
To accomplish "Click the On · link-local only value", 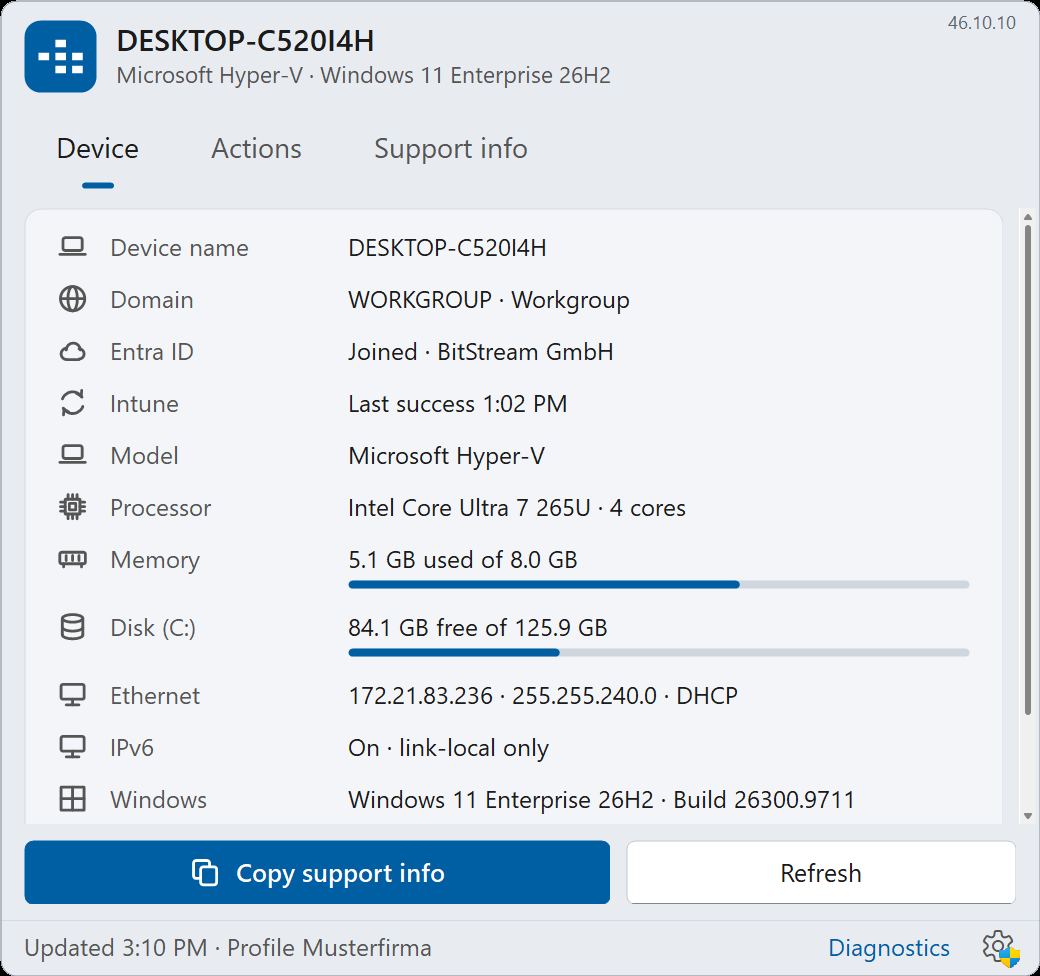I will tap(448, 748).
